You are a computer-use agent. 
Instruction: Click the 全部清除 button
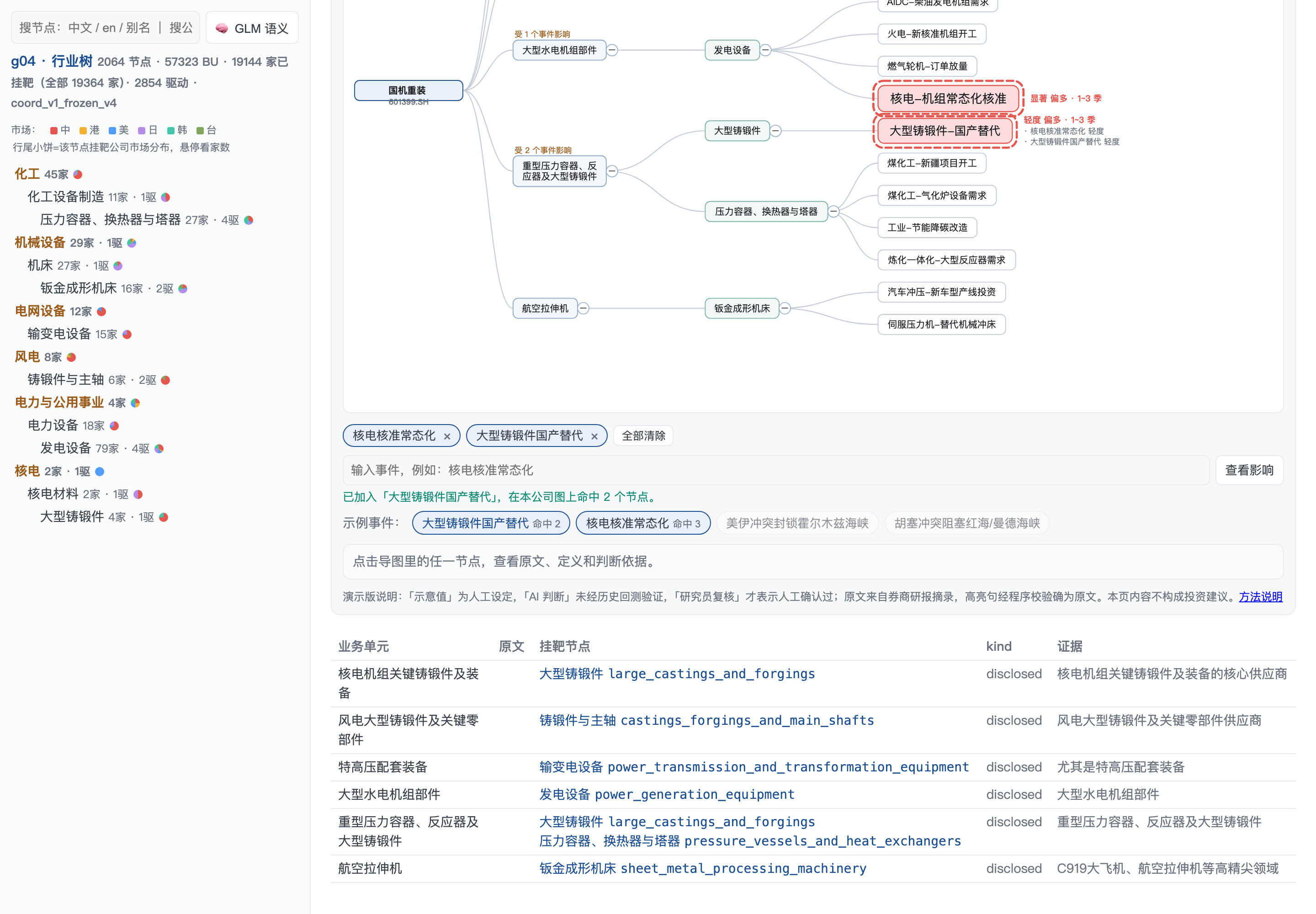click(x=643, y=436)
